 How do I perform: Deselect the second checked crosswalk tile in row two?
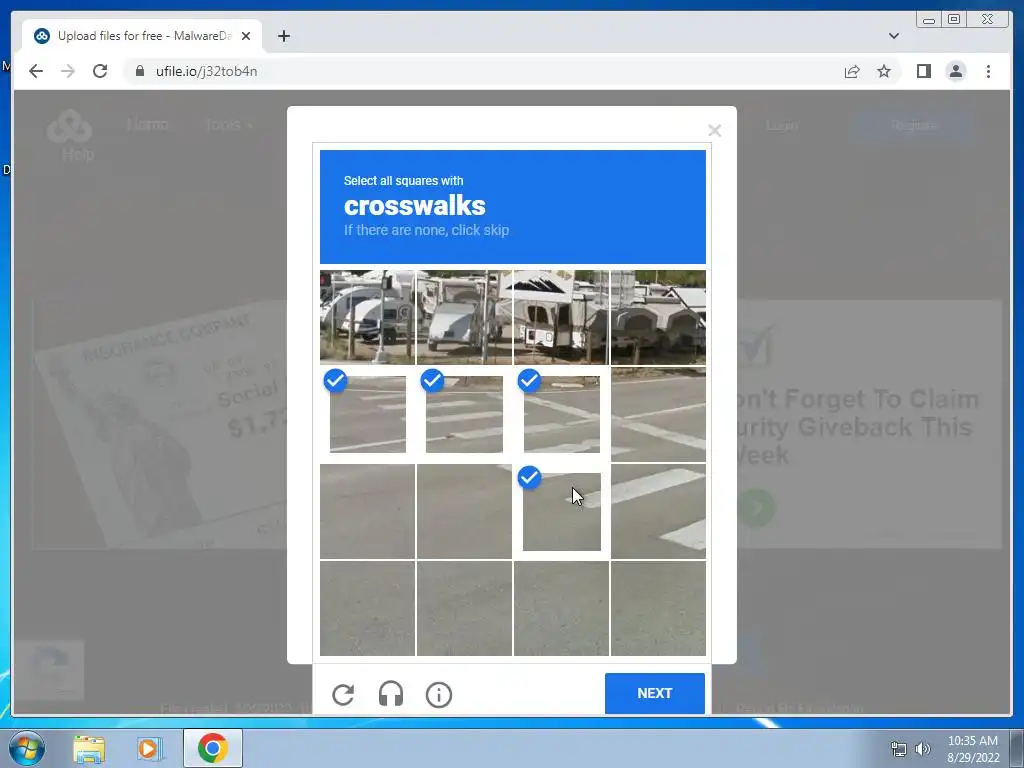coord(464,414)
